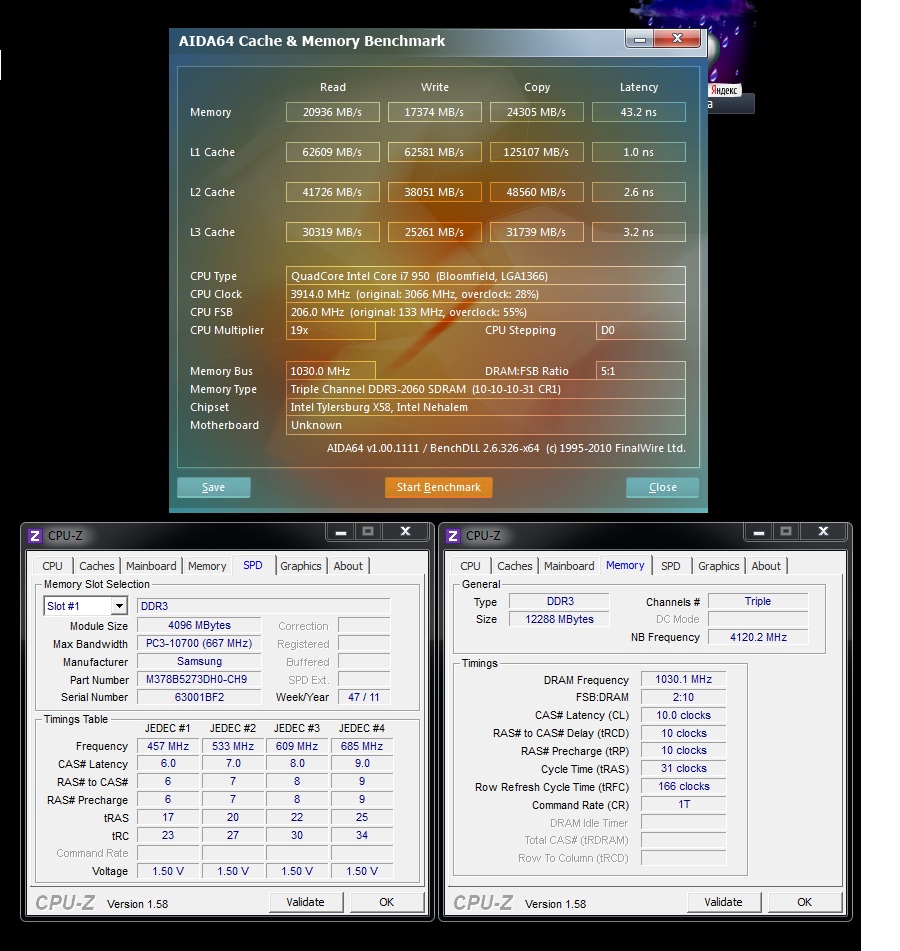Open About tab in right CPU-Z window
Screen dimensions: 900x951
click(766, 566)
